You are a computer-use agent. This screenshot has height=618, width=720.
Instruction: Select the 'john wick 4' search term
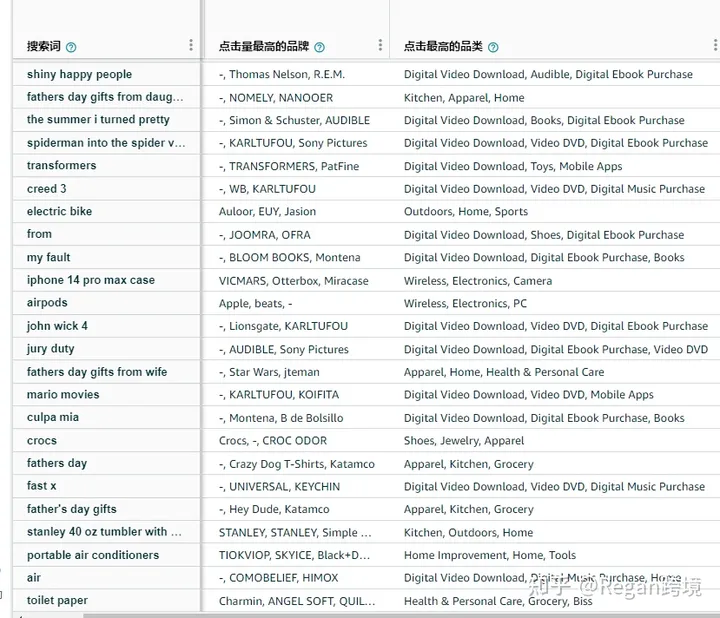pos(57,326)
